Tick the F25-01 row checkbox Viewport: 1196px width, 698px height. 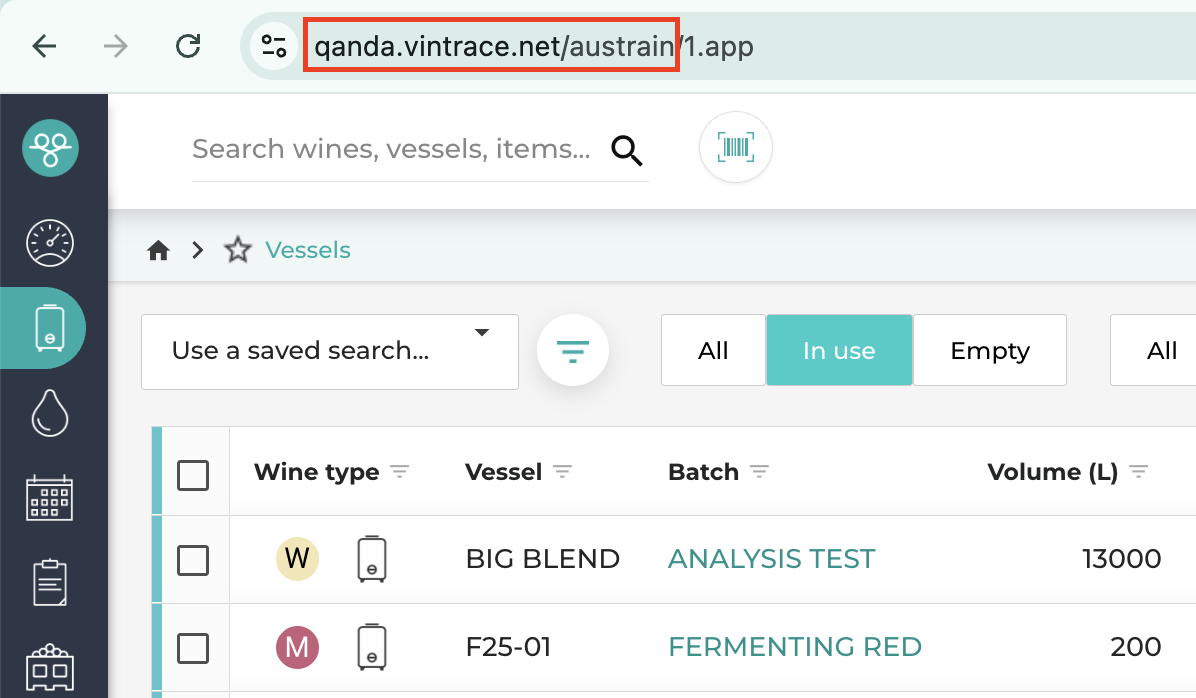click(x=193, y=648)
